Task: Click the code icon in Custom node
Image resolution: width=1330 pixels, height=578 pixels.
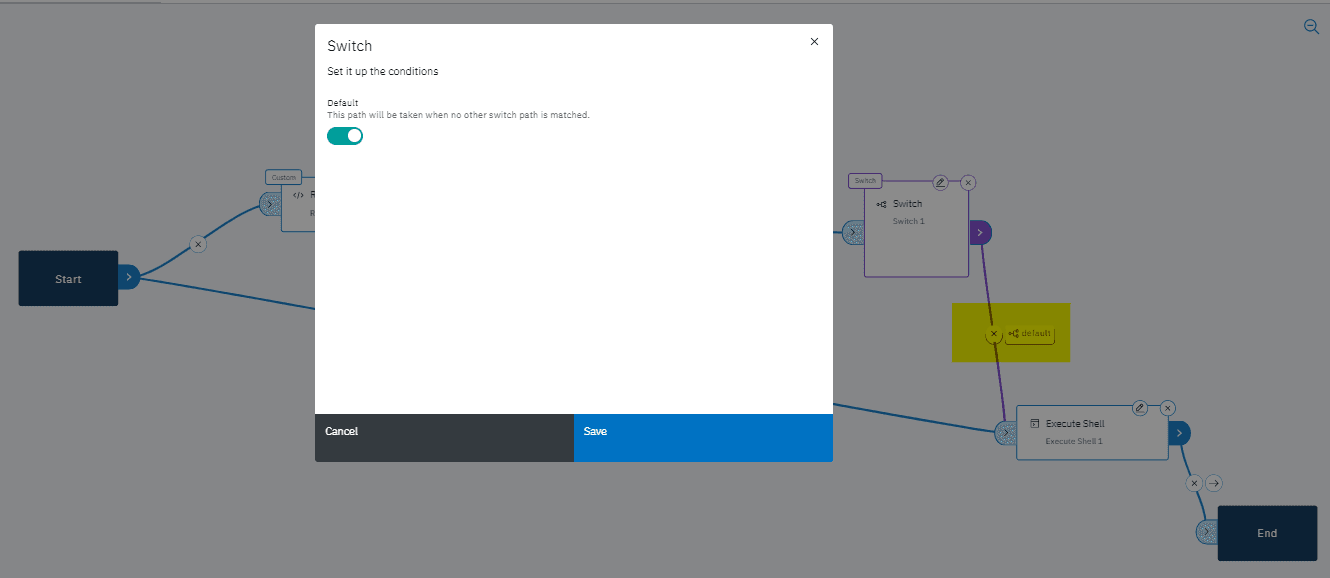Action: [x=298, y=195]
